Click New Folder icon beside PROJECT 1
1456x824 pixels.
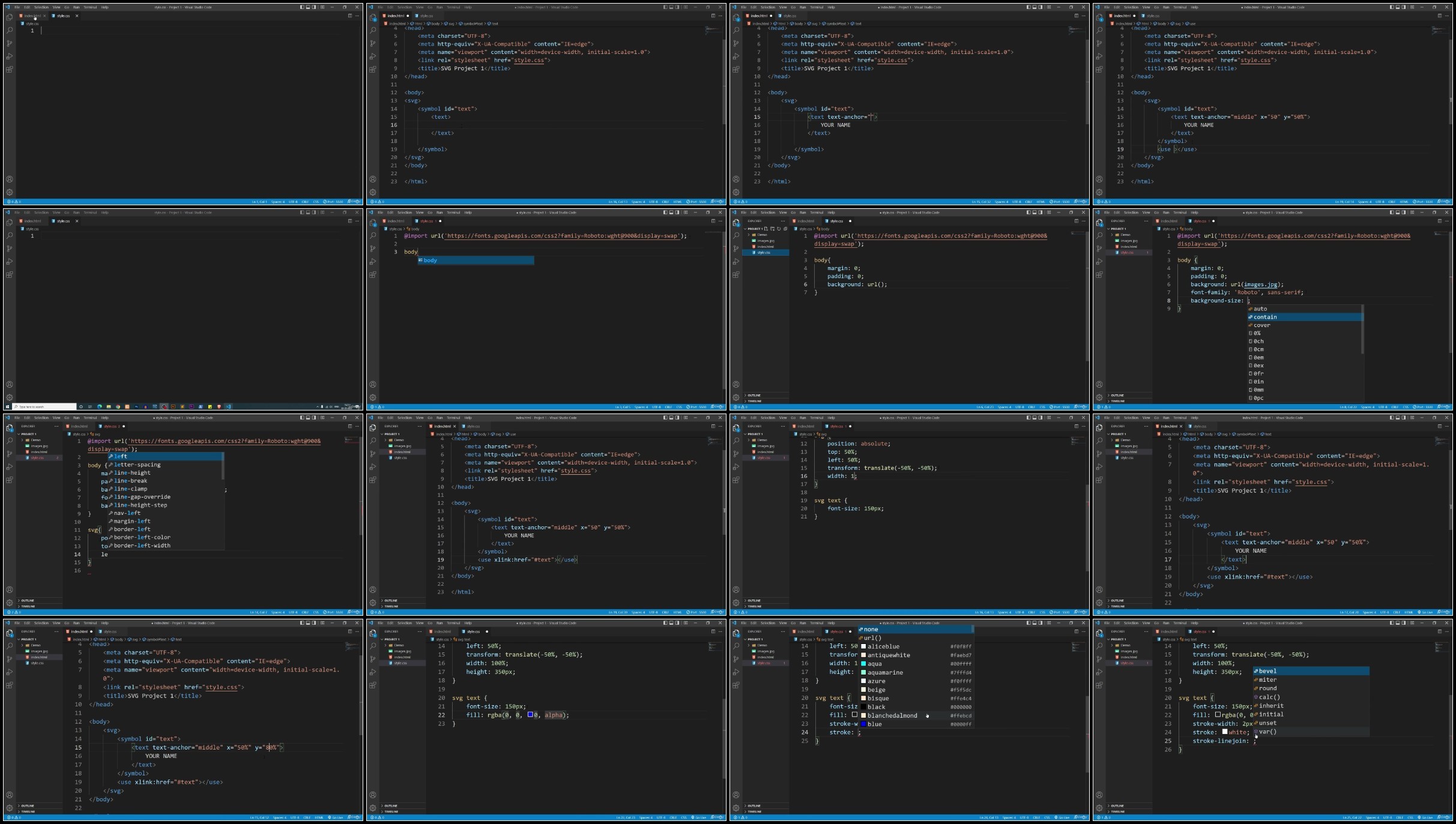click(772, 229)
